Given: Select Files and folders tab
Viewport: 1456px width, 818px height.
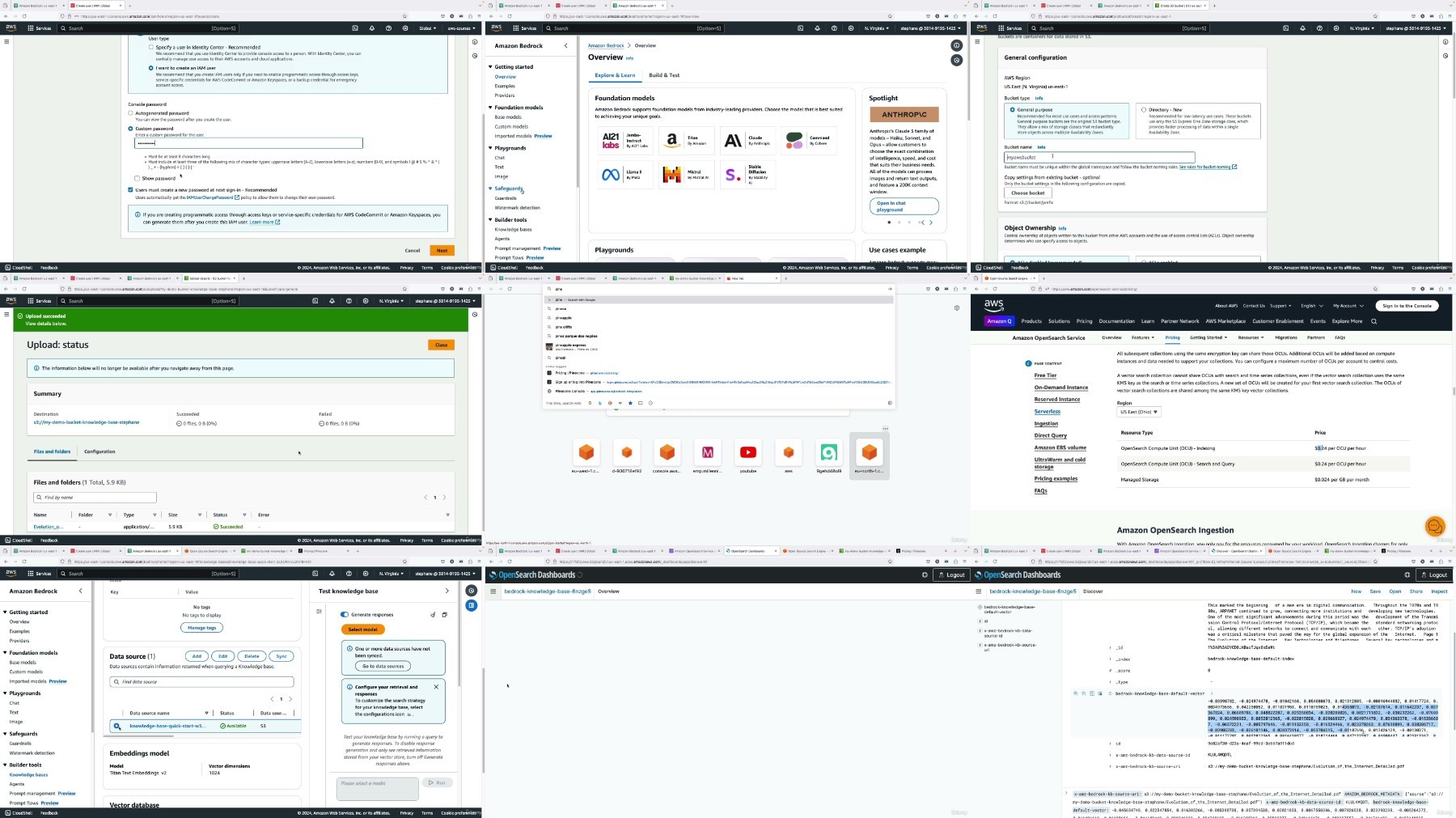Looking at the screenshot, I should coord(52,451).
